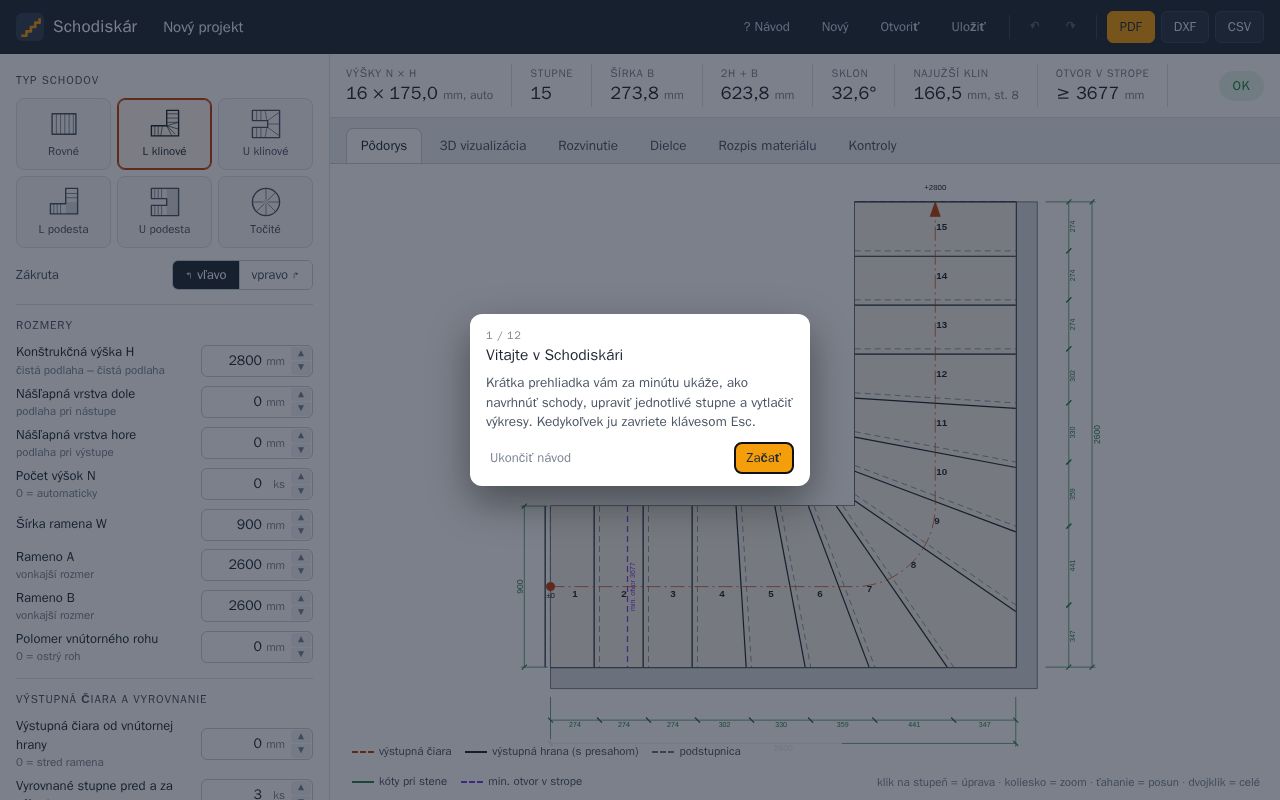Set turn direction to vľavo

[x=206, y=275]
